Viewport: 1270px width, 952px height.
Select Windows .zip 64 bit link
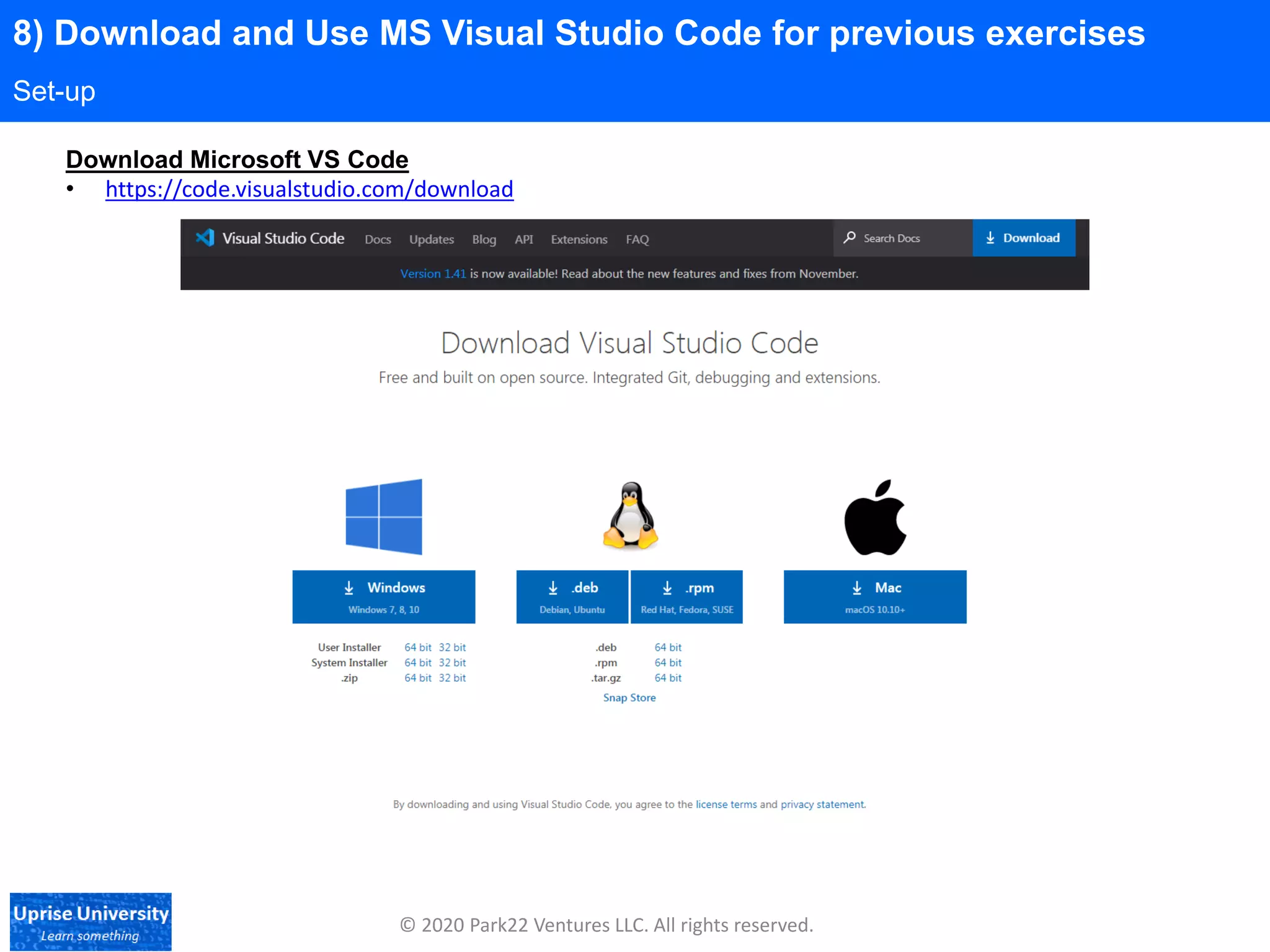pos(417,678)
